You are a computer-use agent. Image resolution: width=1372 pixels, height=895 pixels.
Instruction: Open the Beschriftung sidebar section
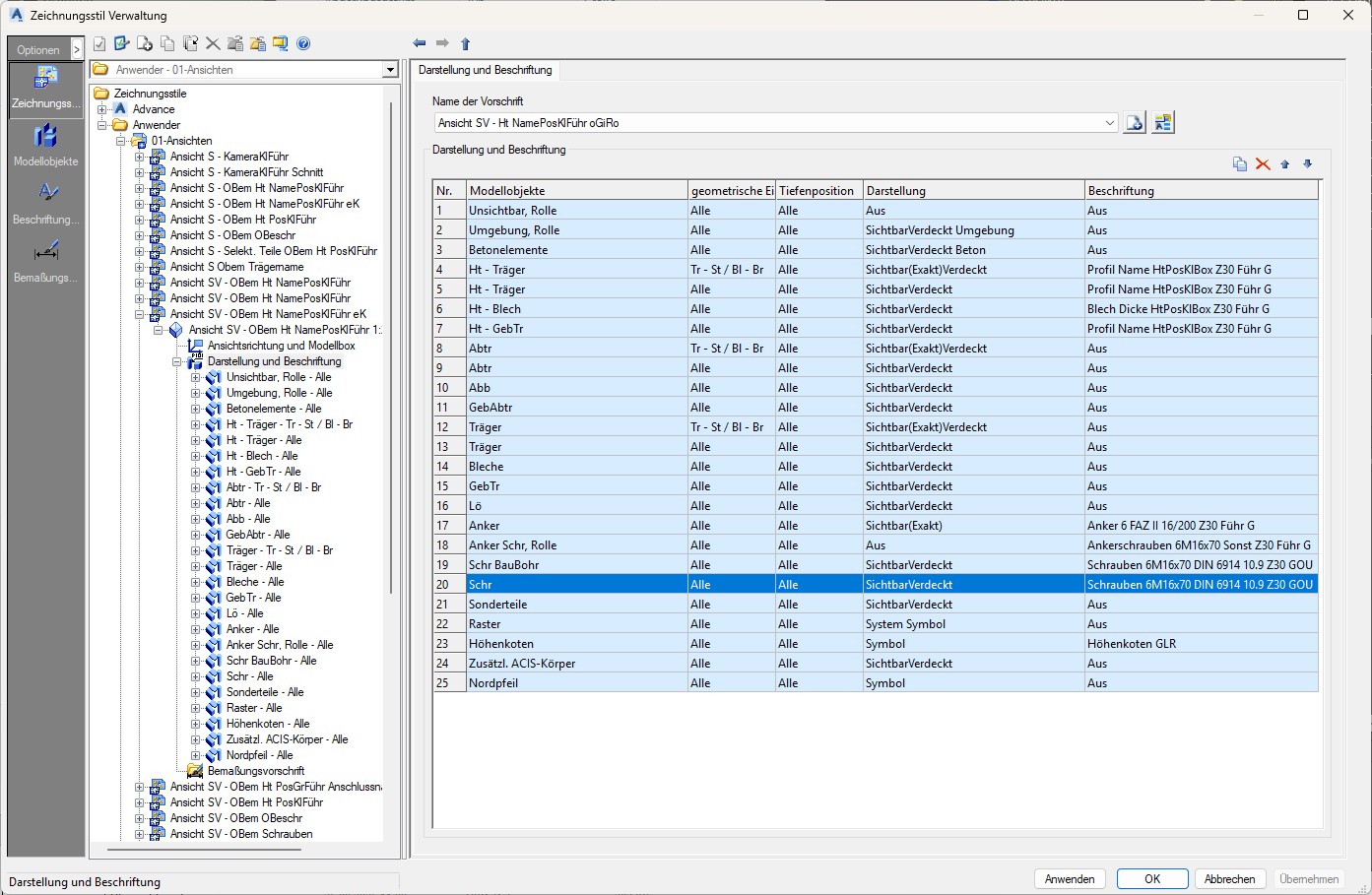pos(45,203)
